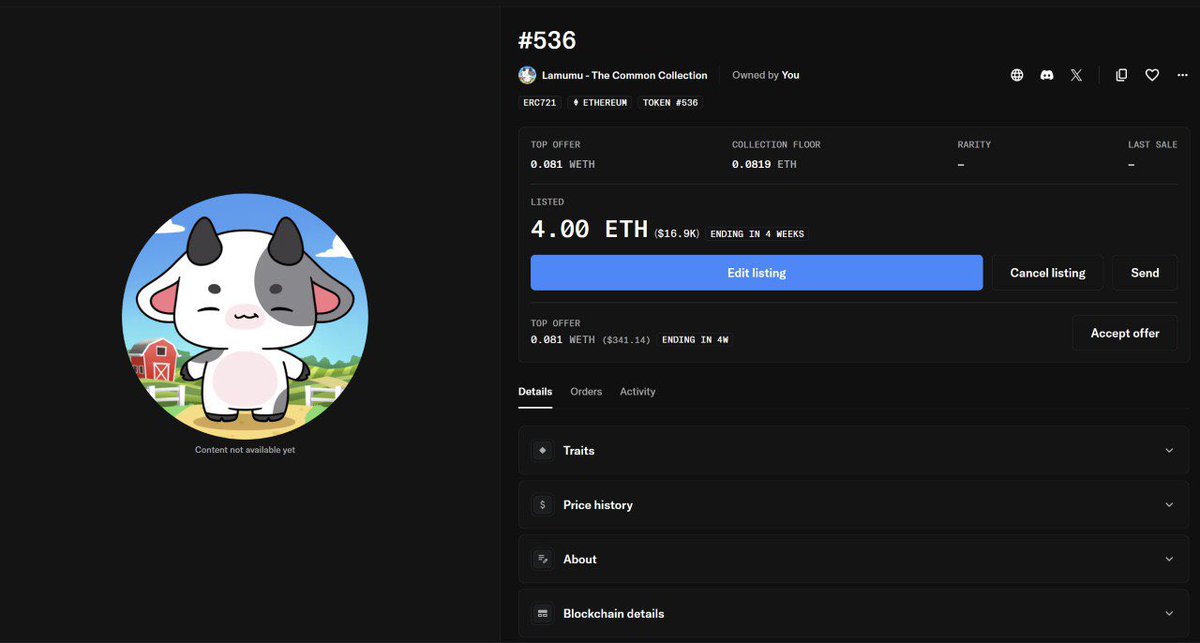Expand the About section chevron
The height and width of the screenshot is (643, 1200).
click(1169, 559)
